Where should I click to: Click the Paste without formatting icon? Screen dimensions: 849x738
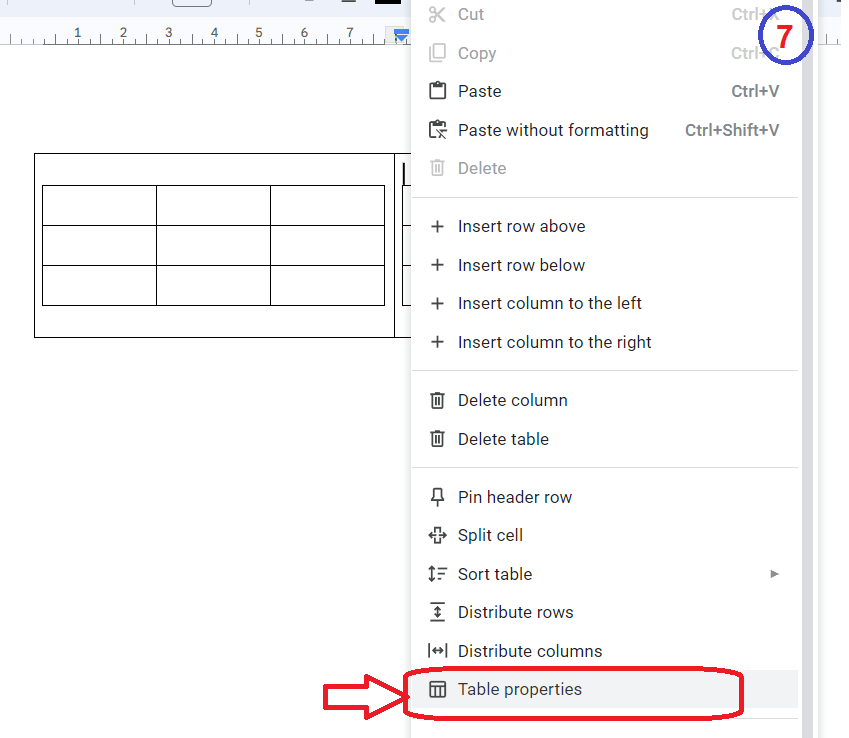point(437,129)
